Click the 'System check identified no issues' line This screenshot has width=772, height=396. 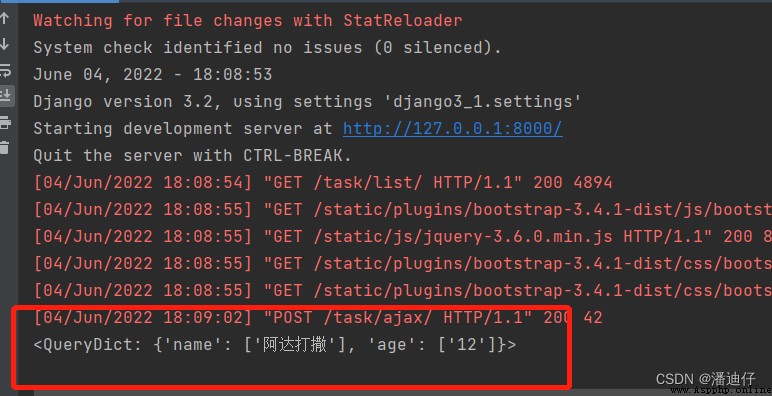pos(267,48)
